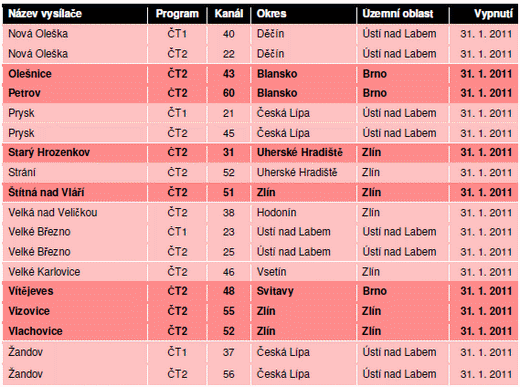
Task: Select the Program column header
Action: click(177, 14)
